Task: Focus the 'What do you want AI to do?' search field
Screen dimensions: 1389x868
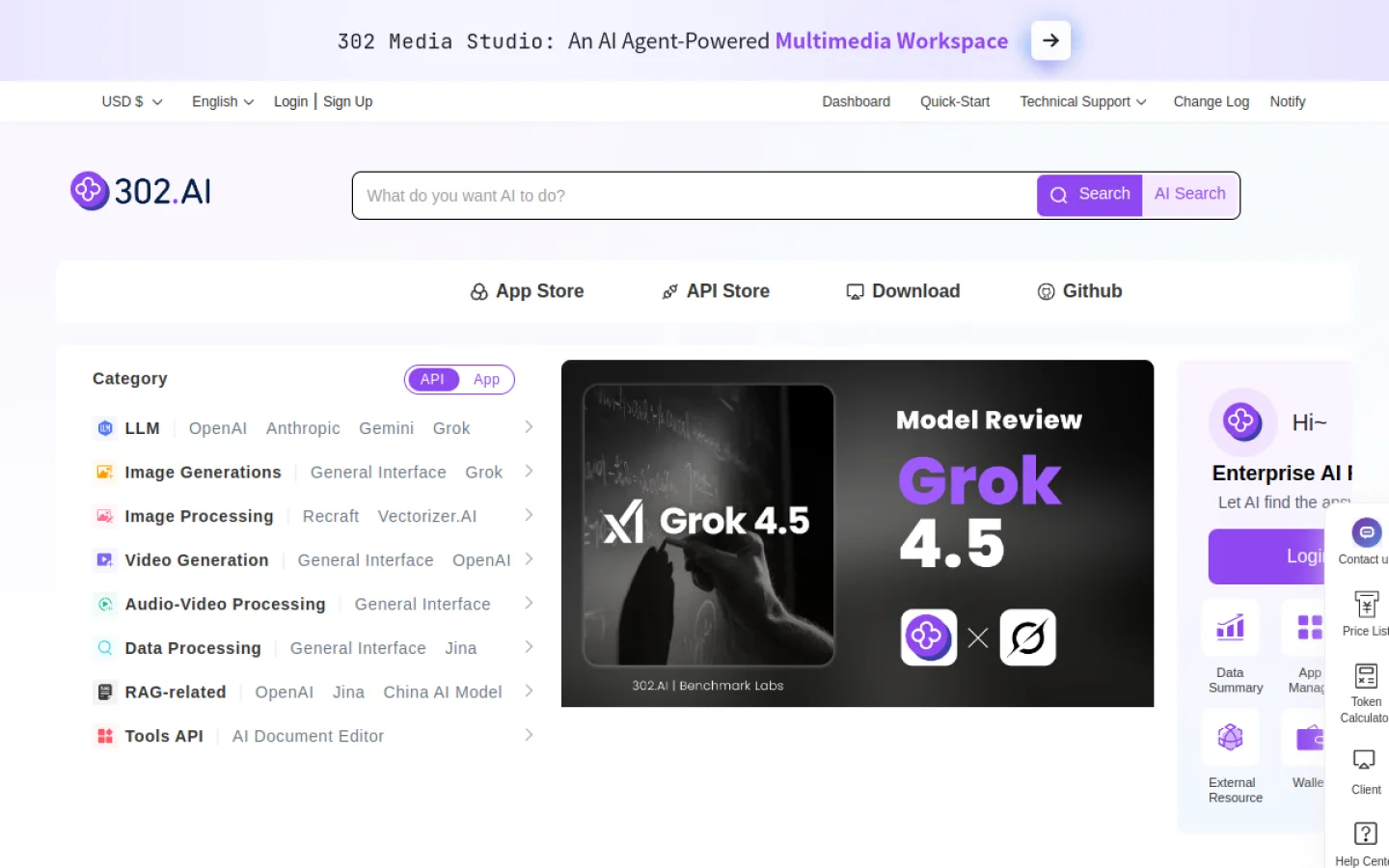Action: coord(694,196)
